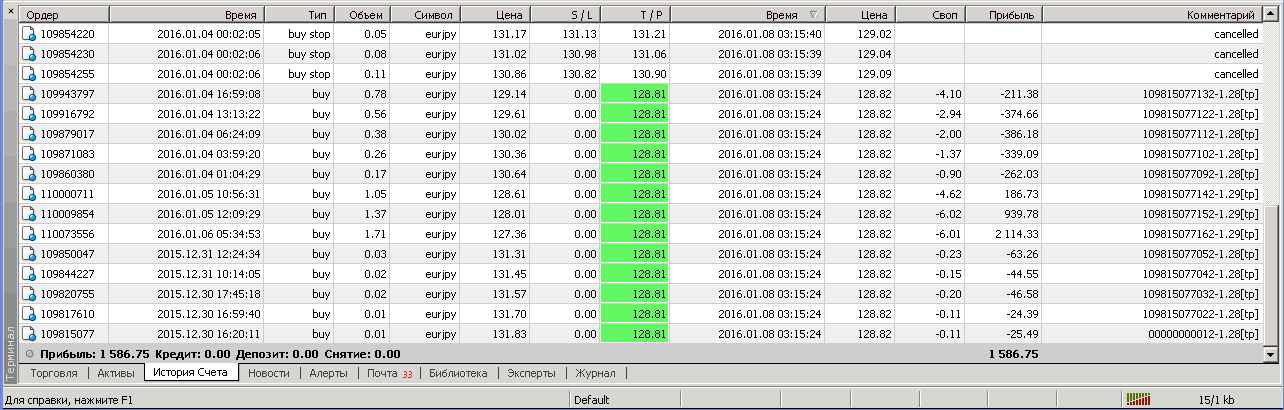Select profit value -386.18
This screenshot has width=1284, height=410.
(1018, 134)
